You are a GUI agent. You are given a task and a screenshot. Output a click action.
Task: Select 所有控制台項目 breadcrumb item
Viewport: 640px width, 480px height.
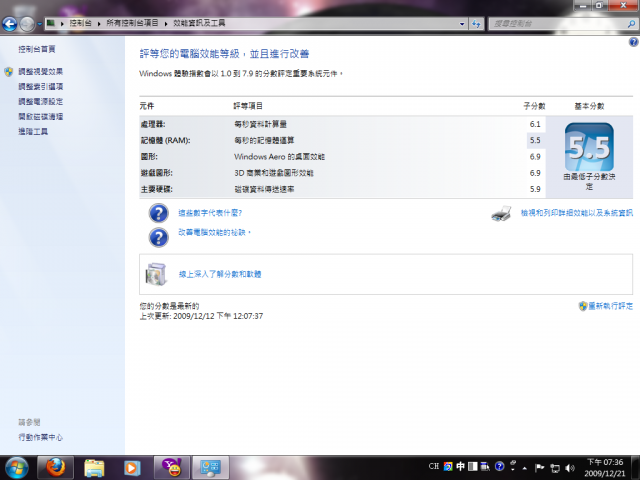(132, 23)
